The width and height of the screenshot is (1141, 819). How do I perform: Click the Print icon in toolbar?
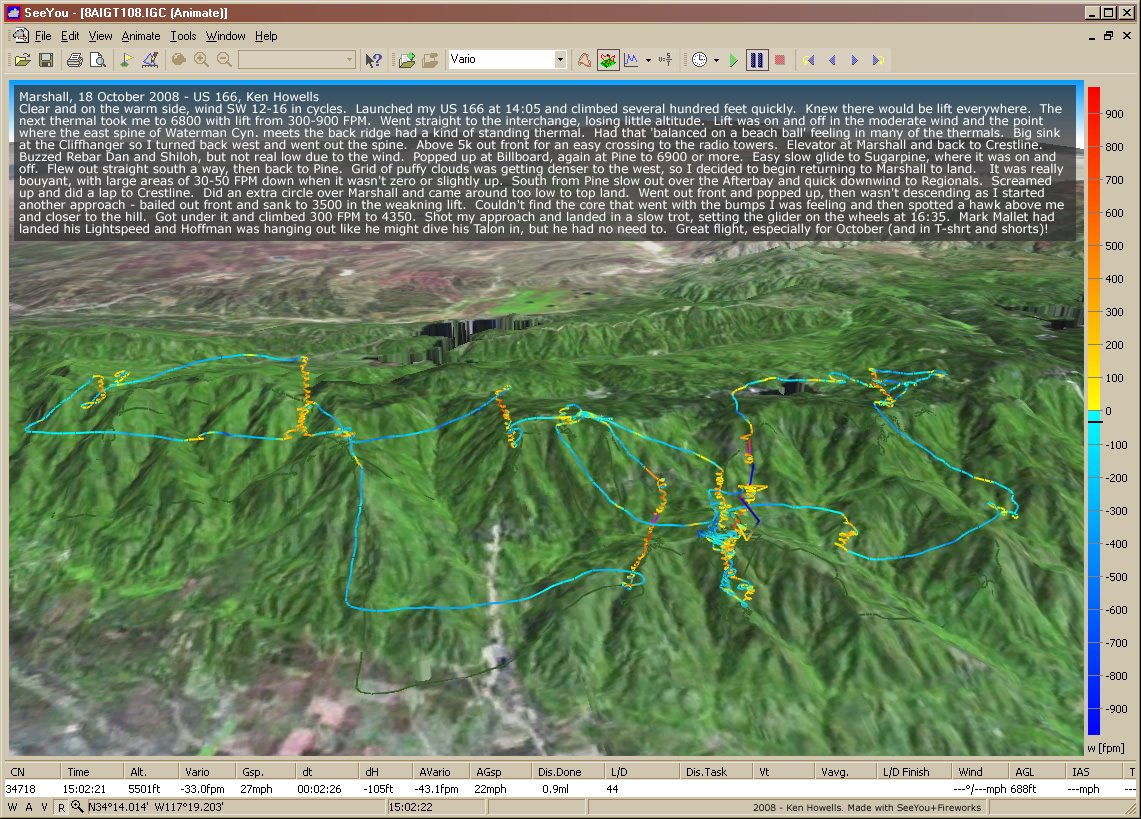[x=74, y=60]
